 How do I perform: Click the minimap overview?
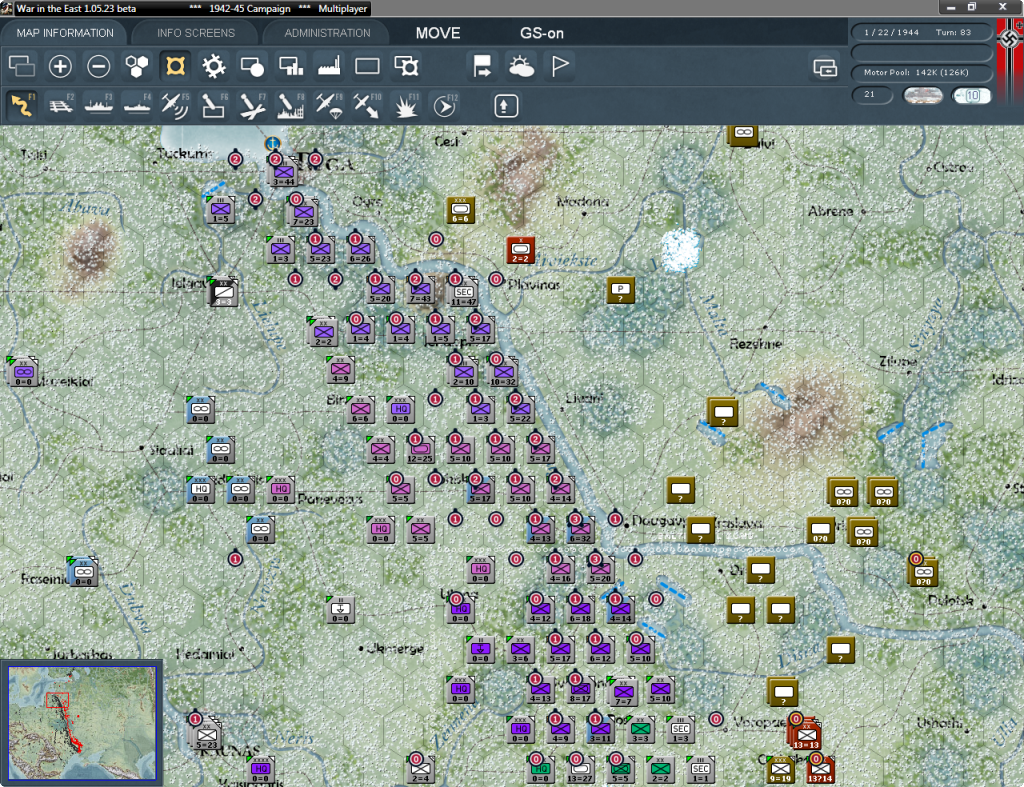click(x=82, y=723)
